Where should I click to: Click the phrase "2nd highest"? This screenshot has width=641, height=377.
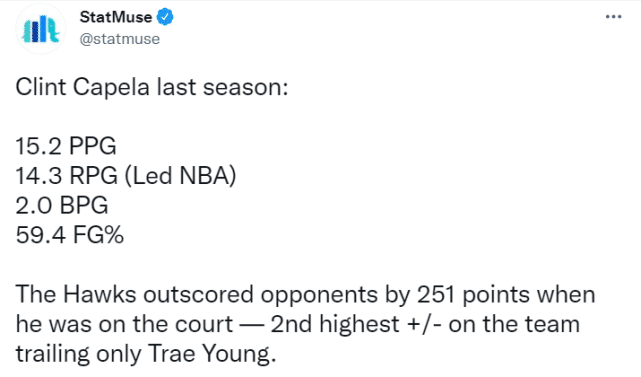pyautogui.click(x=335, y=325)
